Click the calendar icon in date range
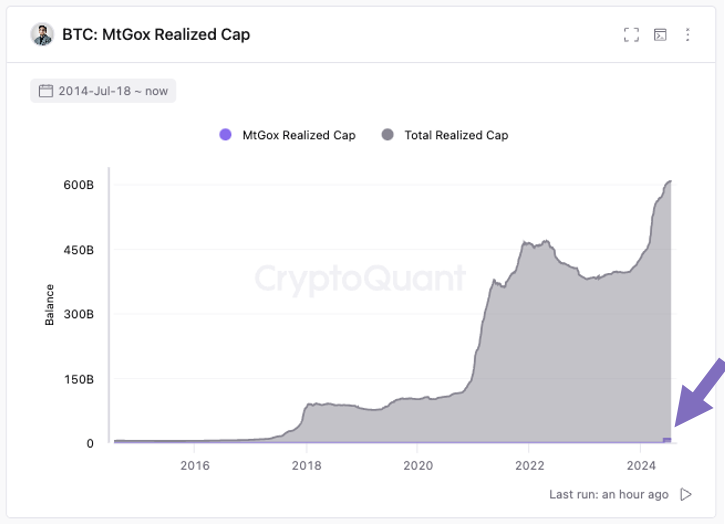The image size is (725, 524). click(x=46, y=91)
